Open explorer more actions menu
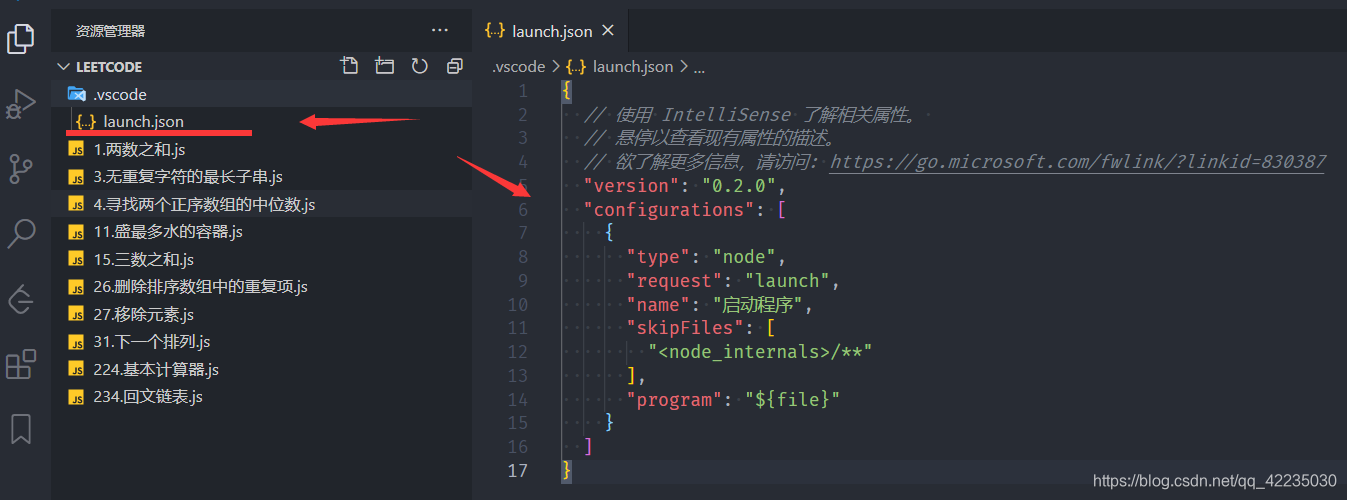The image size is (1347, 500). pyautogui.click(x=440, y=31)
